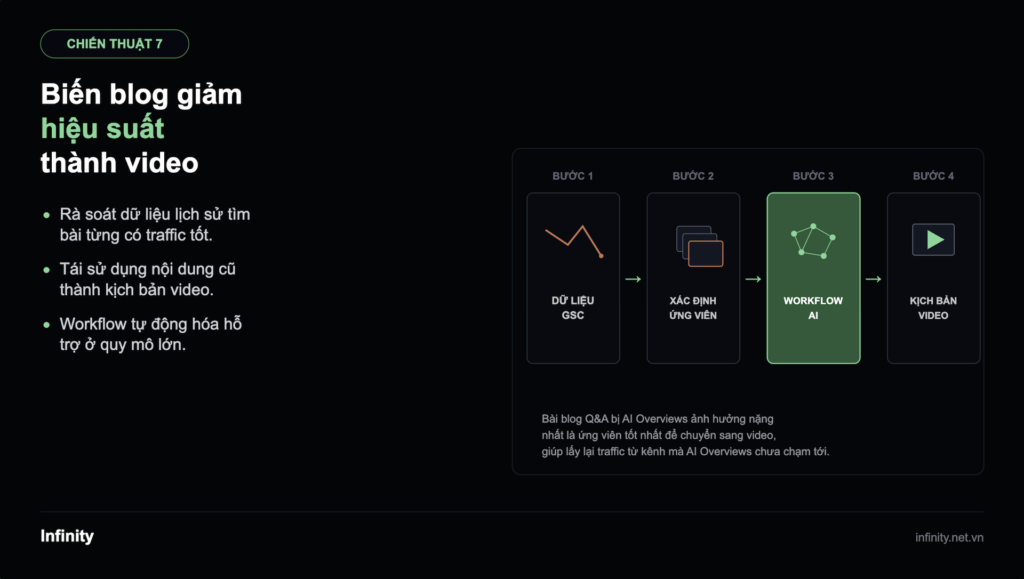The height and width of the screenshot is (579, 1024).
Task: Click arrow between Workflow AI and Kịch bản
Action: tap(873, 279)
